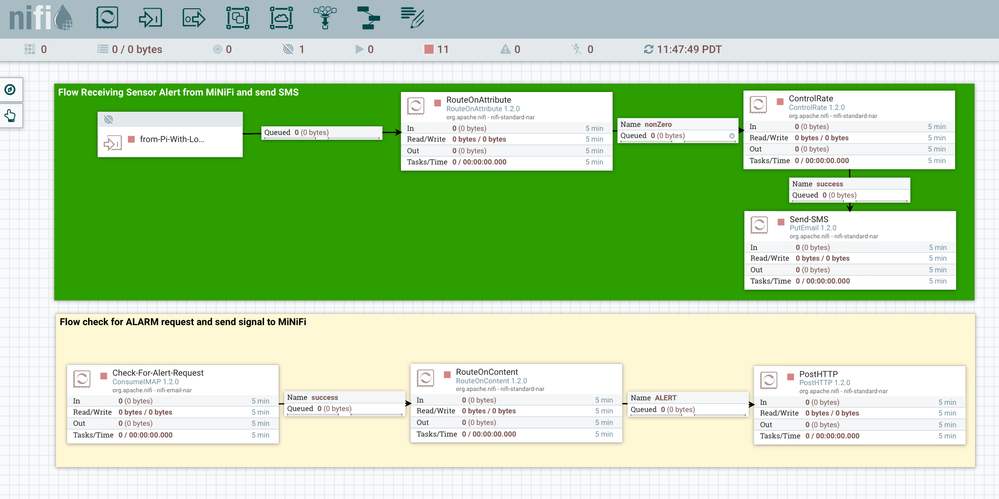999x499 pixels.
Task: Select the Label toolbar icon
Action: [412, 18]
